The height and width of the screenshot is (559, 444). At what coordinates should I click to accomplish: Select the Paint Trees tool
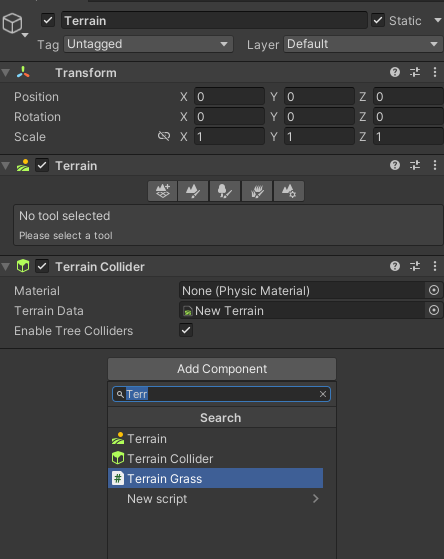click(225, 191)
